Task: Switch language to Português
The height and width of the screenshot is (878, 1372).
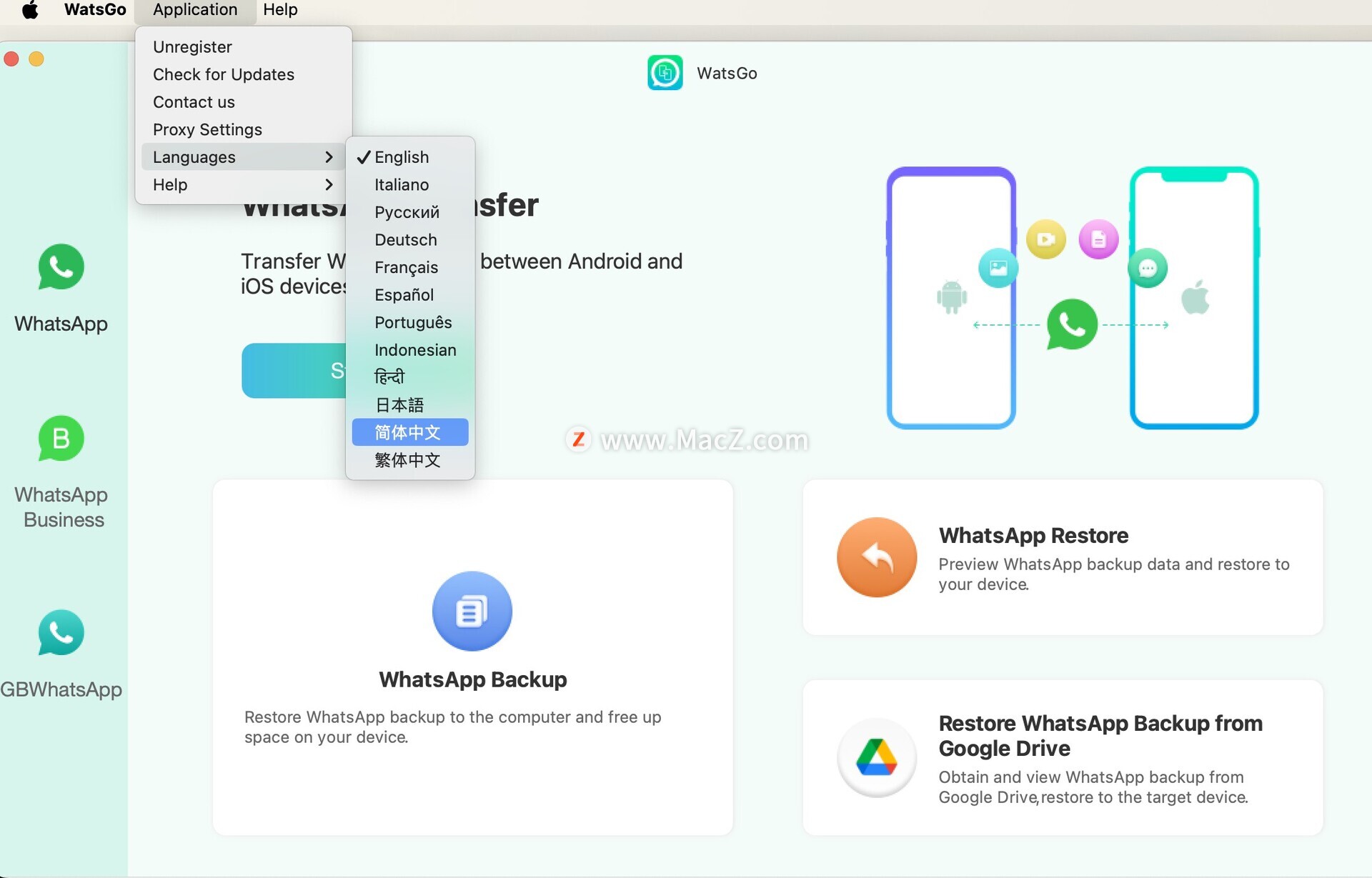Action: coord(410,322)
